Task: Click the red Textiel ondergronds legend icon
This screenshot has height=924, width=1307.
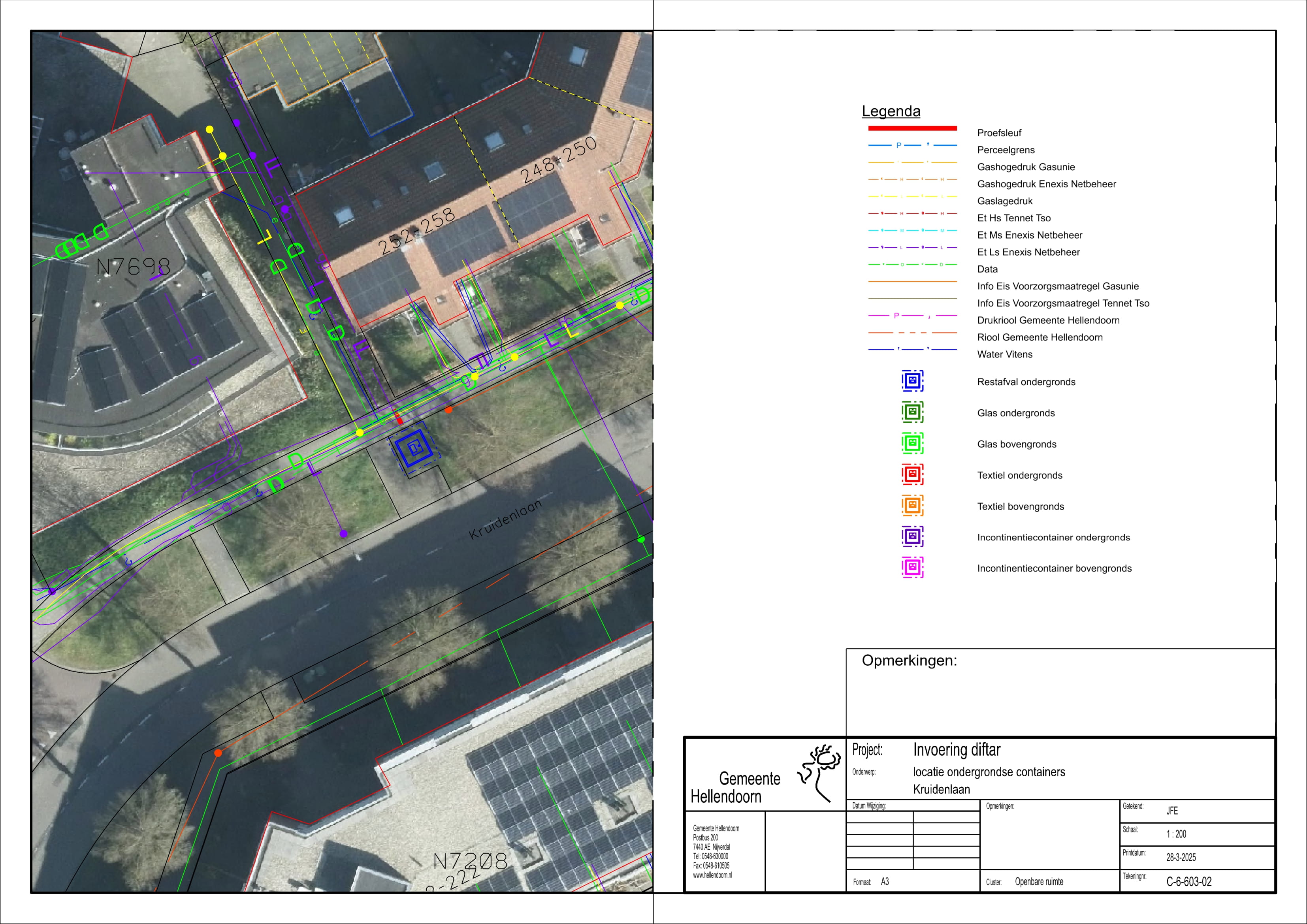Action: pyautogui.click(x=912, y=474)
